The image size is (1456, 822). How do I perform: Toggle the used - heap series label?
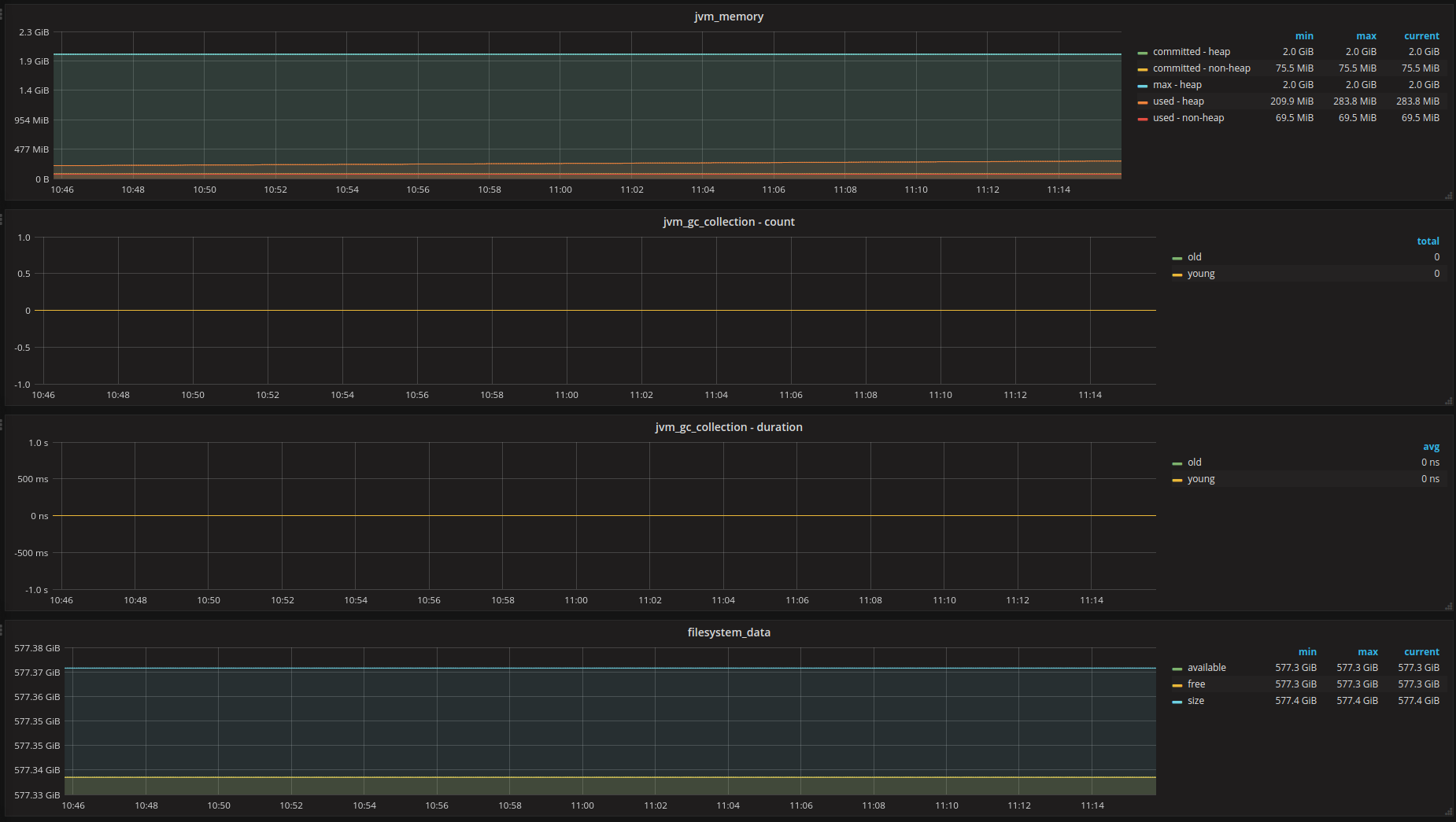[x=1178, y=101]
